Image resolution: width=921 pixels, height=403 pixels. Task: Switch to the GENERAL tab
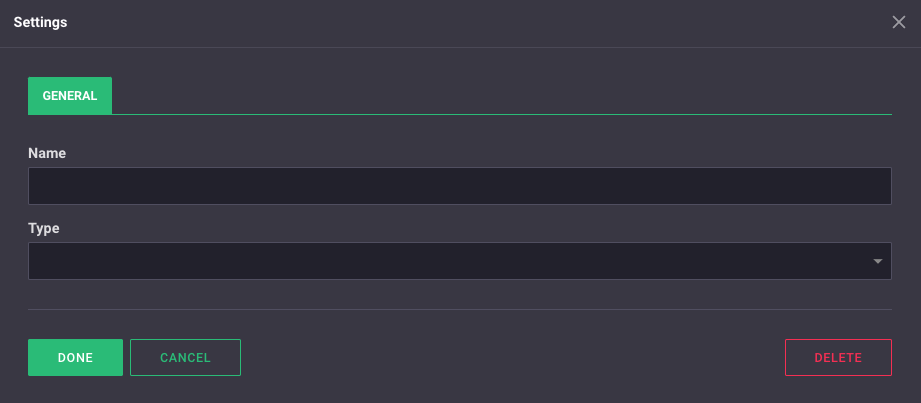pos(70,96)
